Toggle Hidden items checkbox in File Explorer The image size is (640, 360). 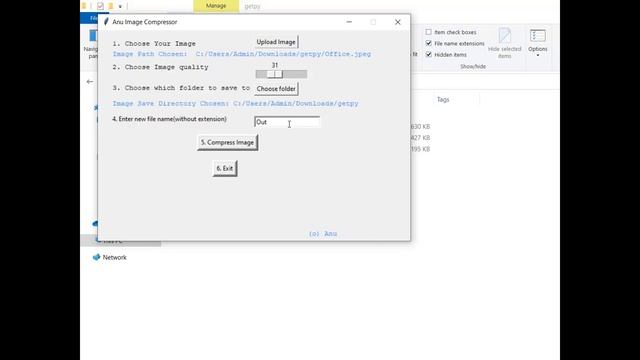(429, 54)
